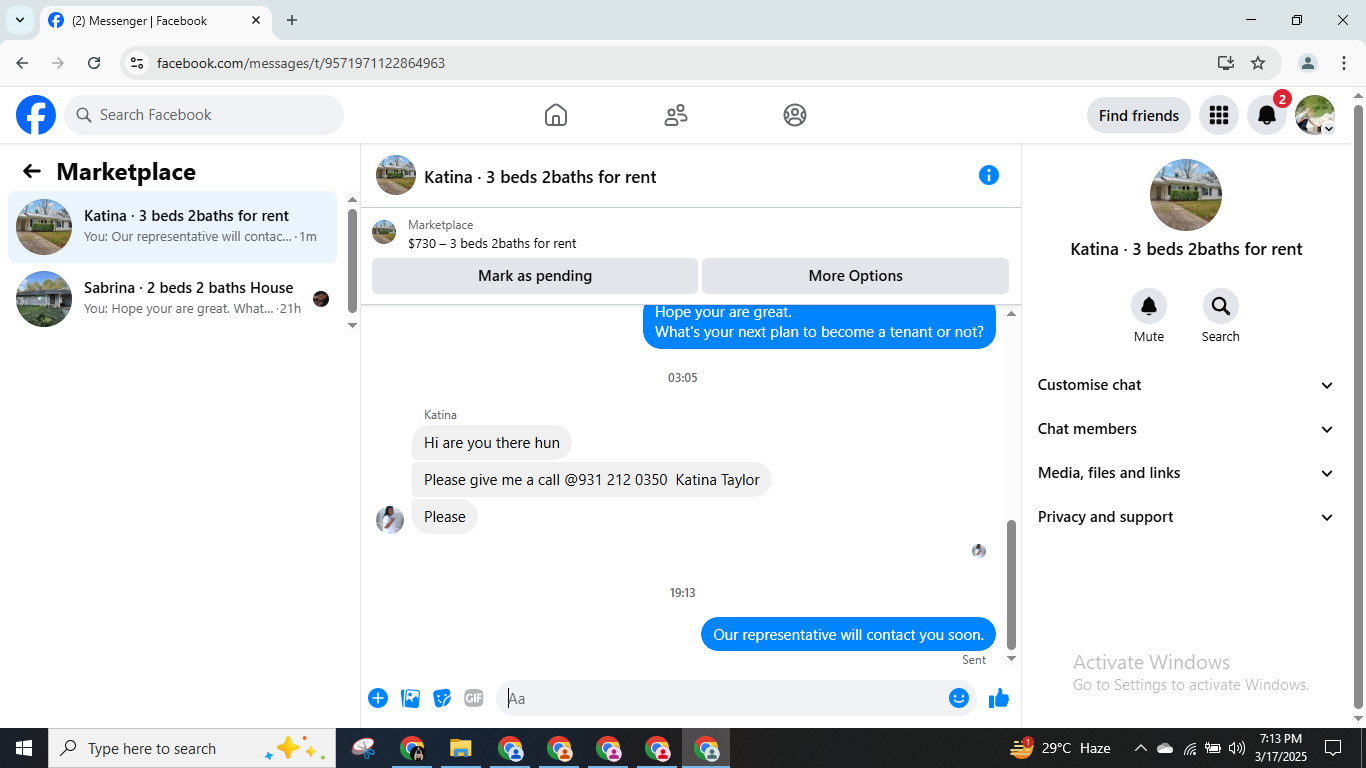Open the volume control in system tray
The width and height of the screenshot is (1366, 768).
[x=1237, y=748]
